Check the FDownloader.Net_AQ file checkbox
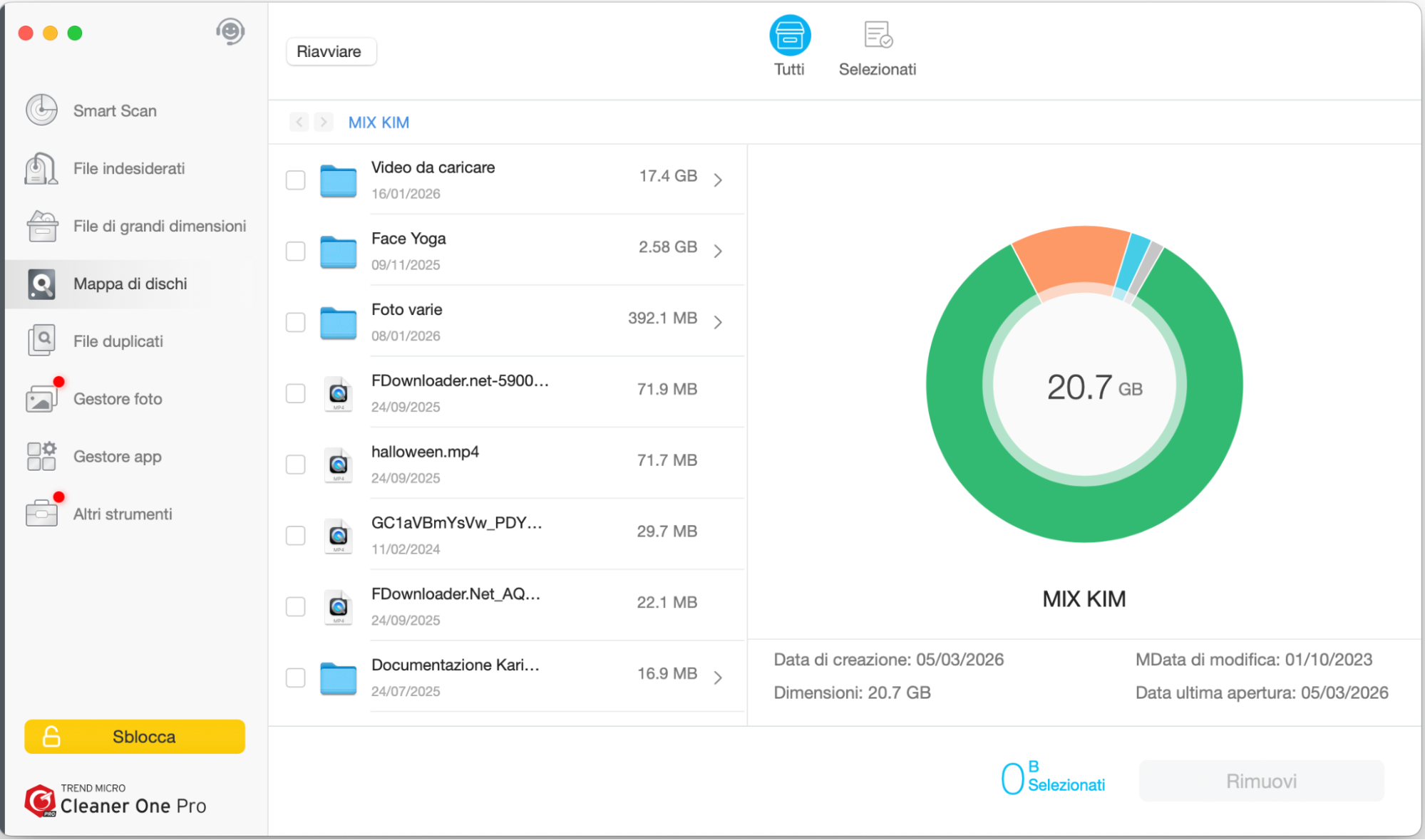The width and height of the screenshot is (1425, 840). [x=296, y=607]
